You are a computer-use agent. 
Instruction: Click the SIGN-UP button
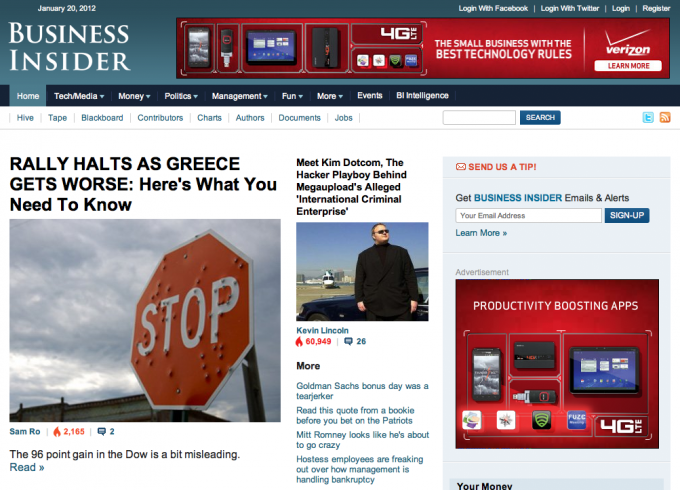[x=627, y=215]
